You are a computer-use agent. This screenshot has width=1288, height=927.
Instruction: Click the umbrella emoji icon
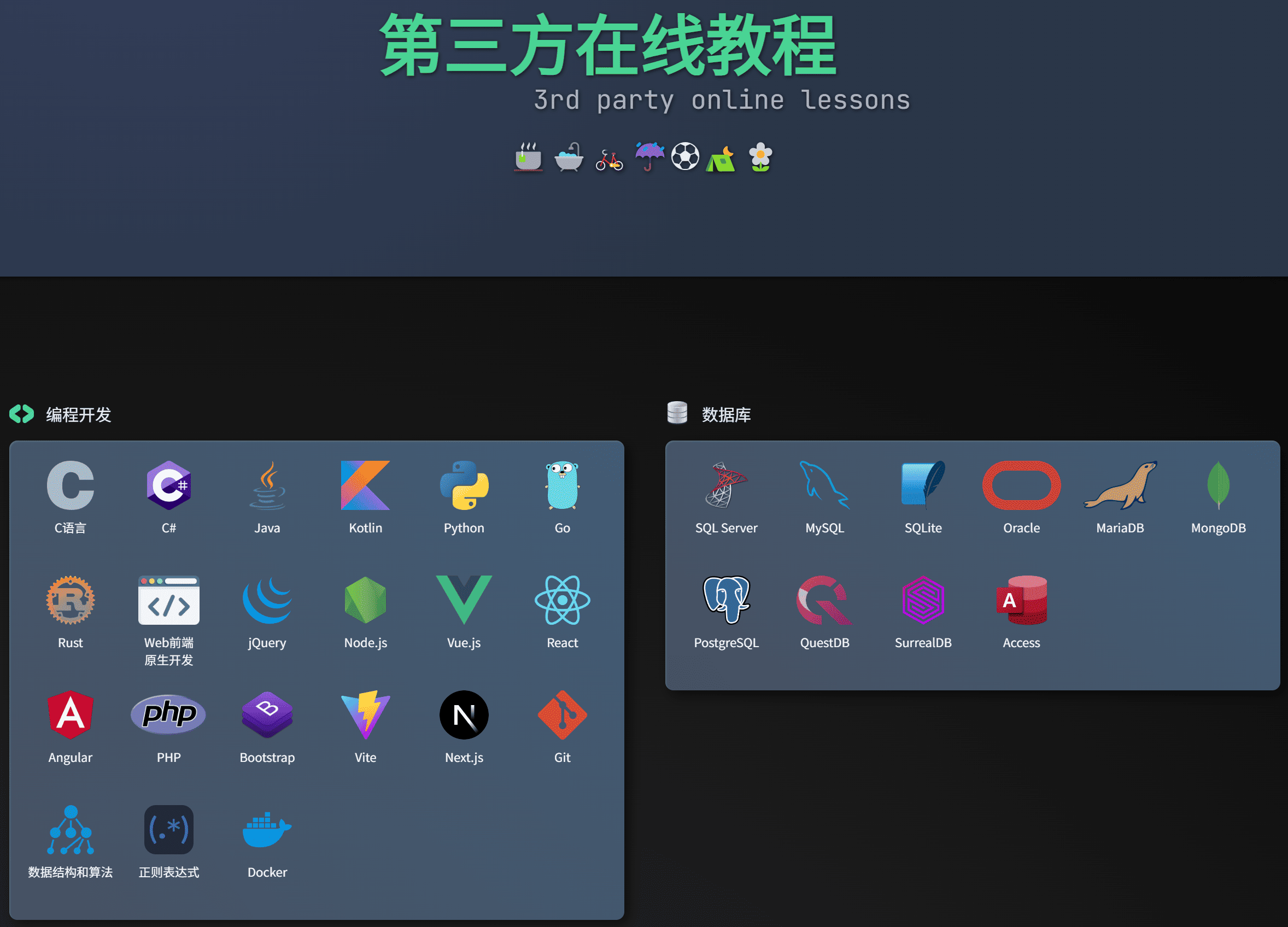(x=649, y=157)
